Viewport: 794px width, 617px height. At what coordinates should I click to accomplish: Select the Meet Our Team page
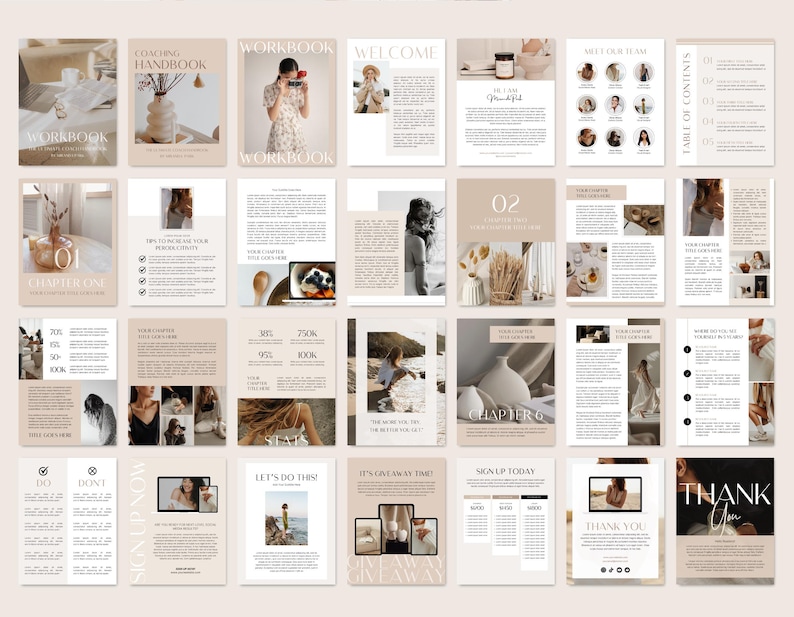coord(615,102)
